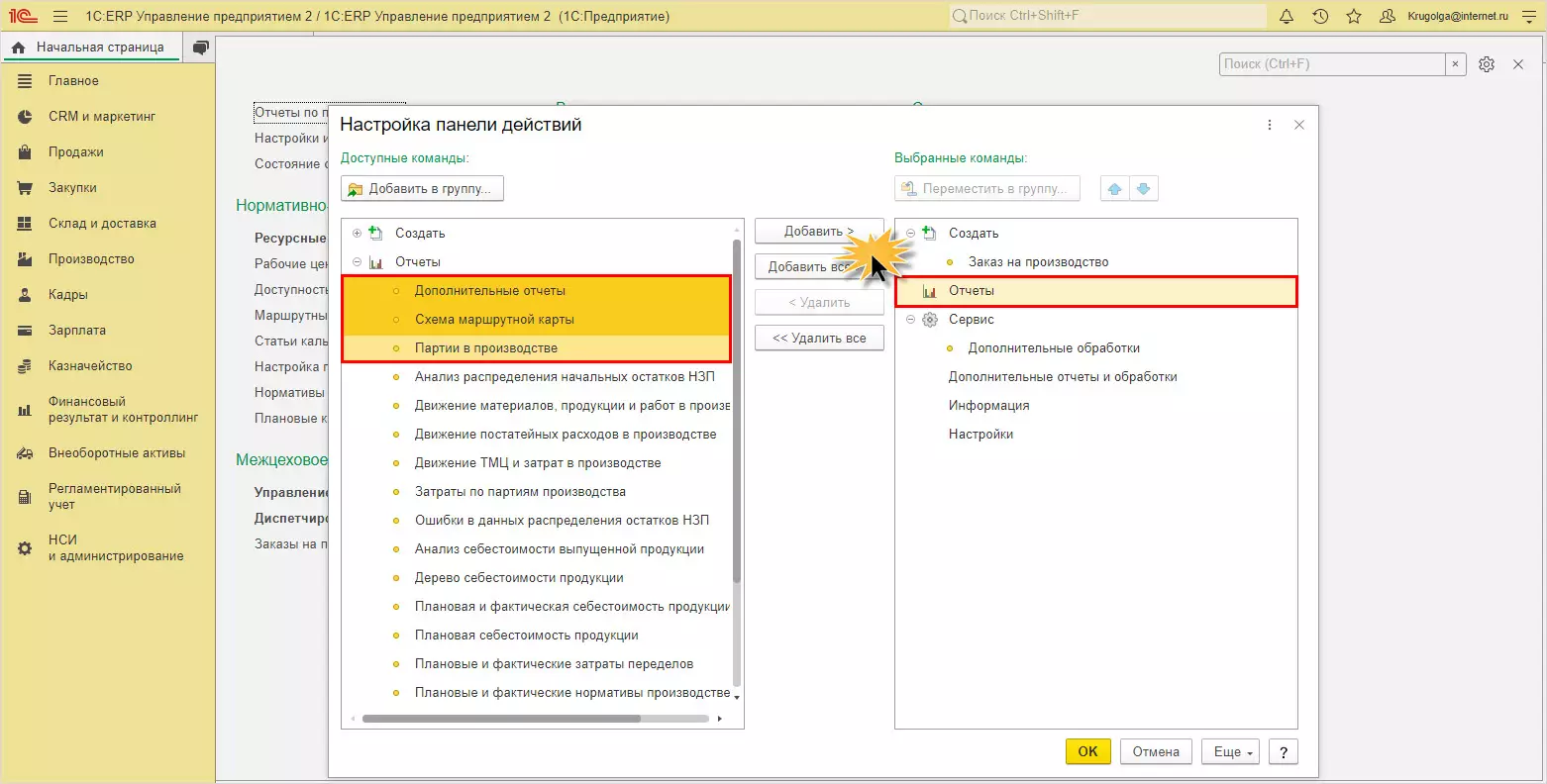Expand the Создать group in available commands
This screenshot has height=784, width=1547.
tap(358, 234)
